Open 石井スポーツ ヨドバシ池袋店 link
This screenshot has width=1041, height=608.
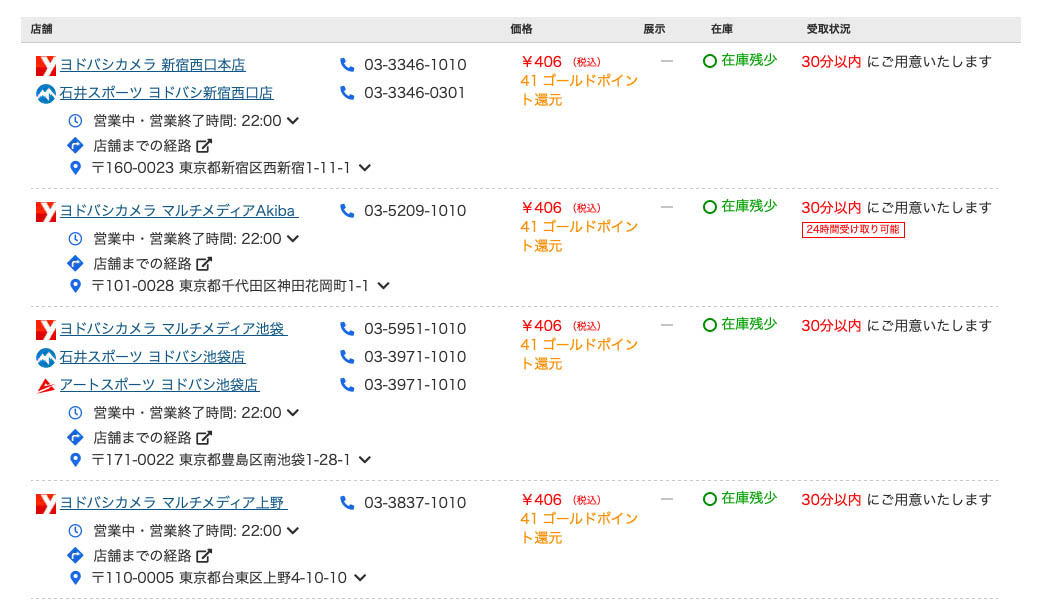click(x=153, y=357)
